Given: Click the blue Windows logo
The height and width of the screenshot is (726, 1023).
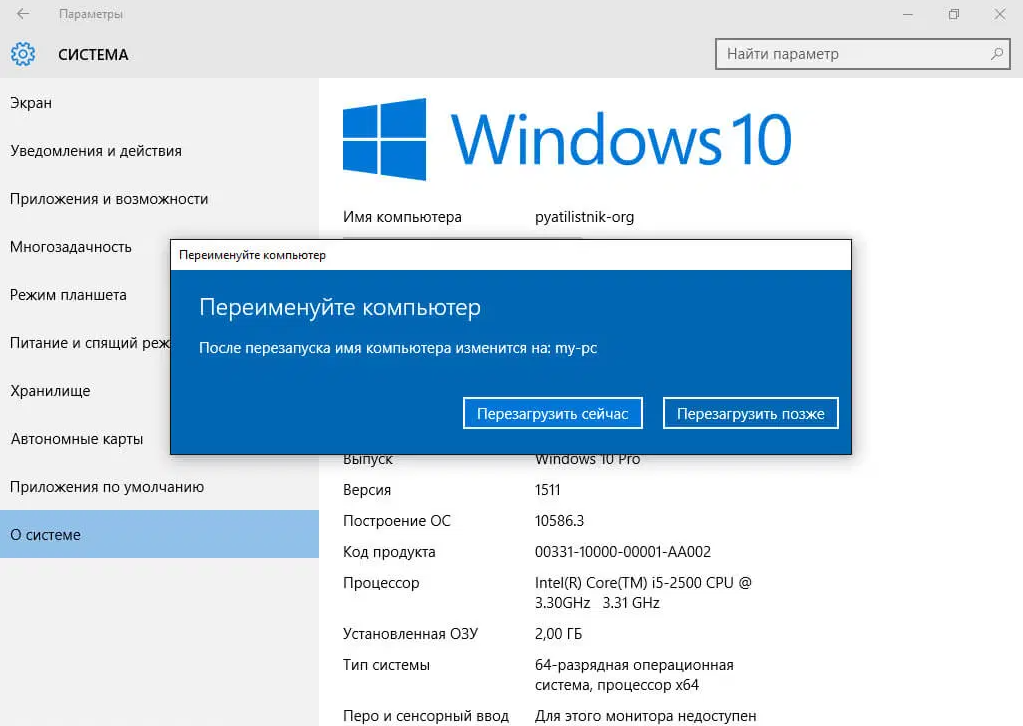Looking at the screenshot, I should tap(385, 139).
